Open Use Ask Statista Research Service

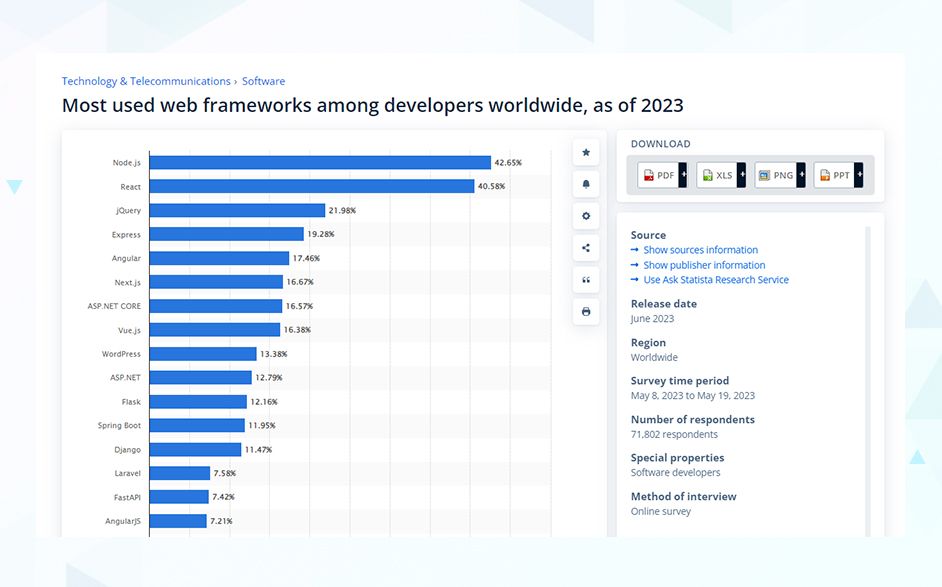(x=715, y=280)
